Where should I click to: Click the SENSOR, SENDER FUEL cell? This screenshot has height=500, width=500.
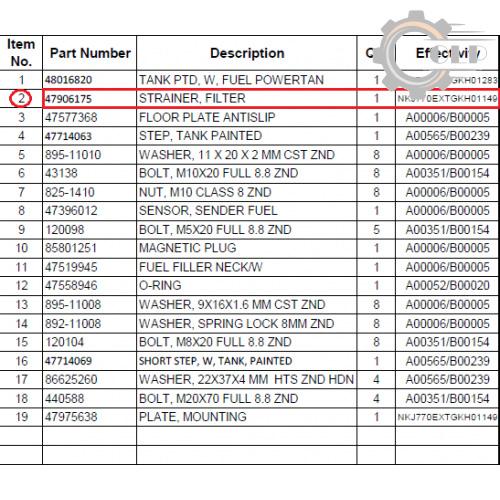pos(246,211)
